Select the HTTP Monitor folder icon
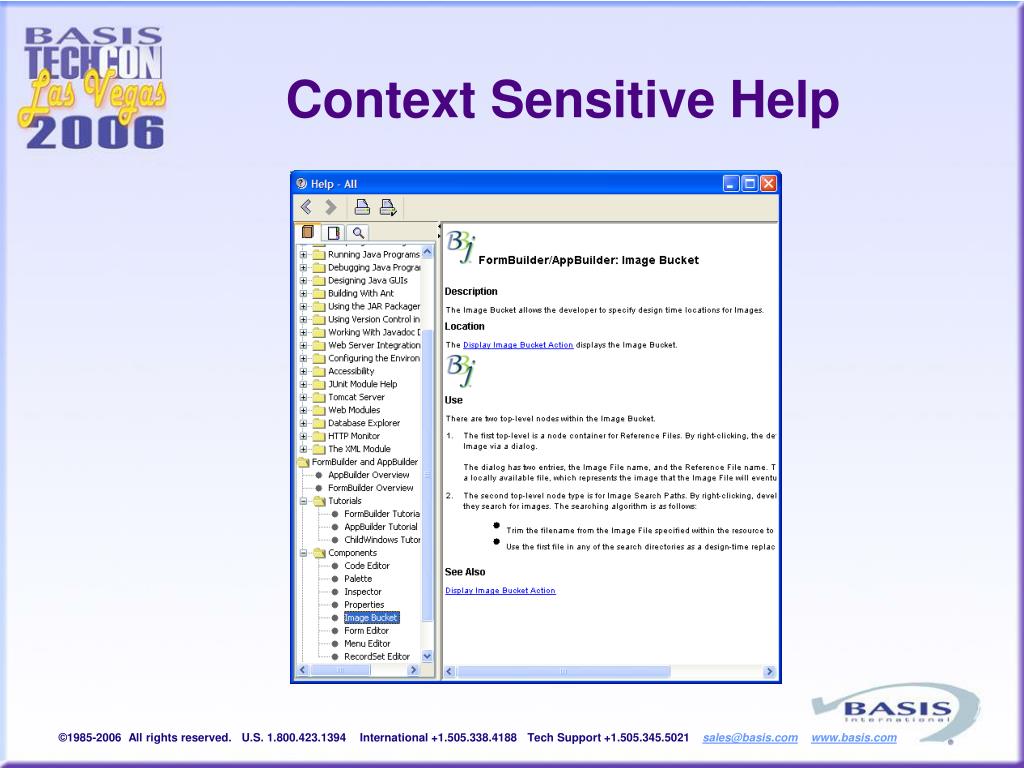This screenshot has height=768, width=1024. pos(319,436)
